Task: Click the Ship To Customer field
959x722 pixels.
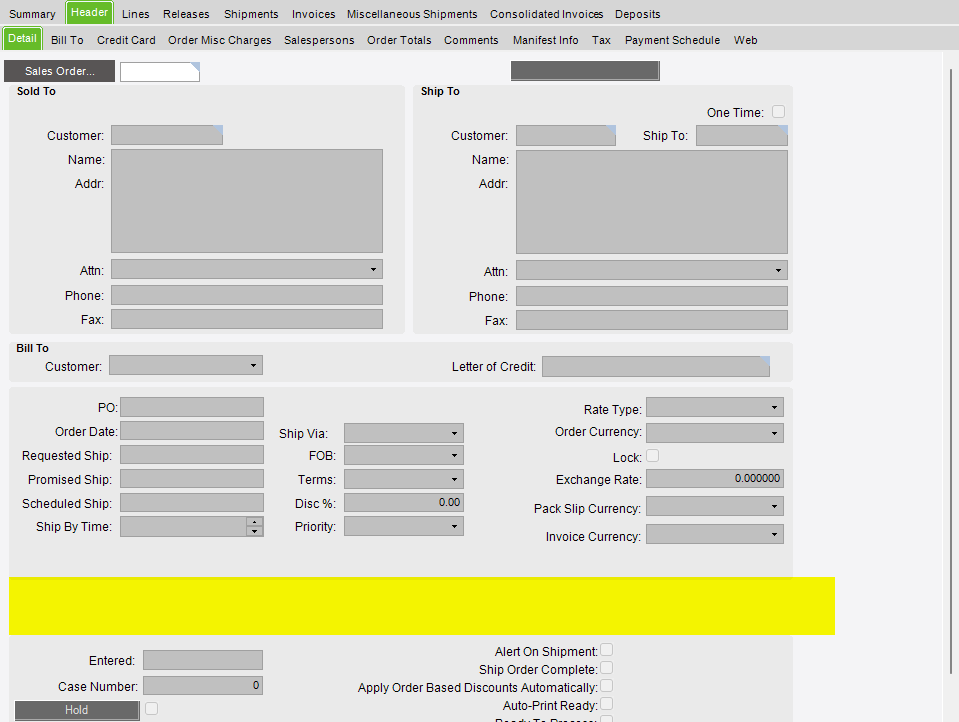Action: coord(566,136)
